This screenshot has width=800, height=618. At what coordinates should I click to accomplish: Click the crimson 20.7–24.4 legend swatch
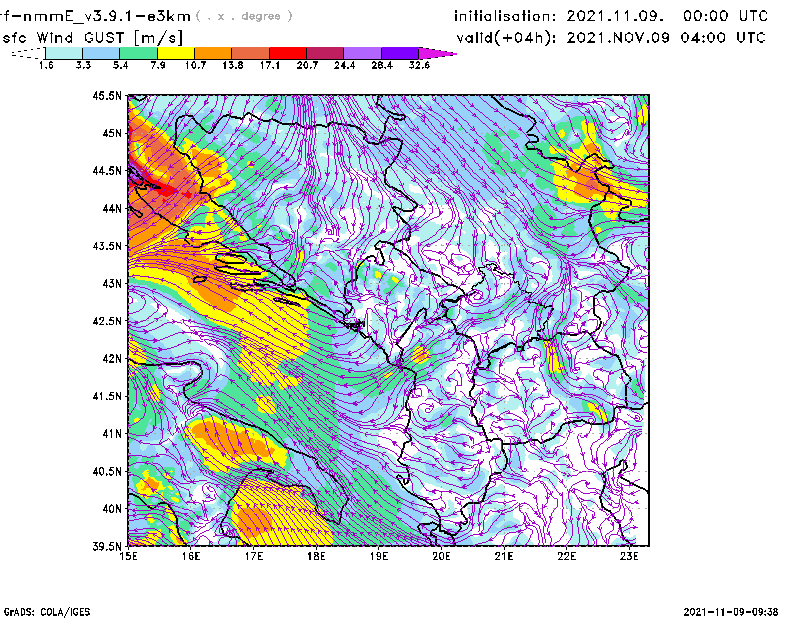pos(326,53)
